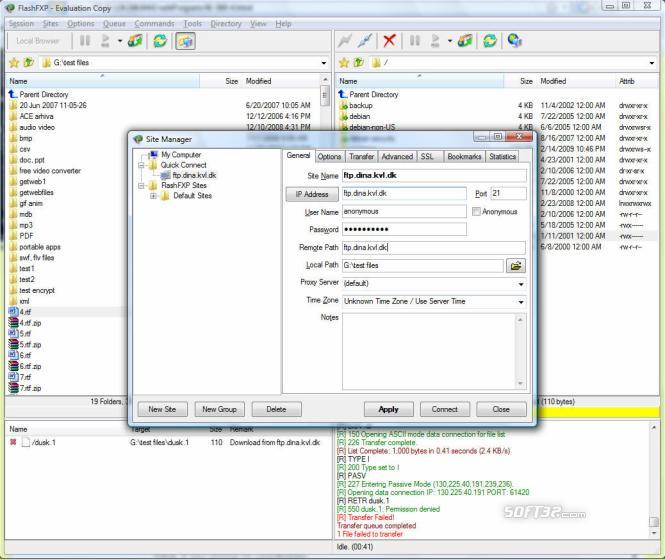Toggle the Anonymous checkbox
665x559 pixels.
476,211
